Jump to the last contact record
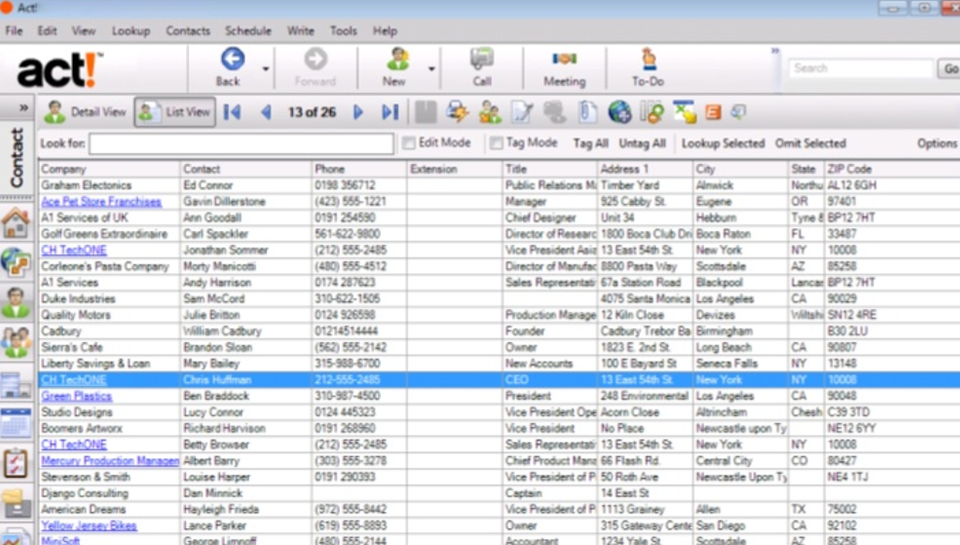 (x=391, y=112)
